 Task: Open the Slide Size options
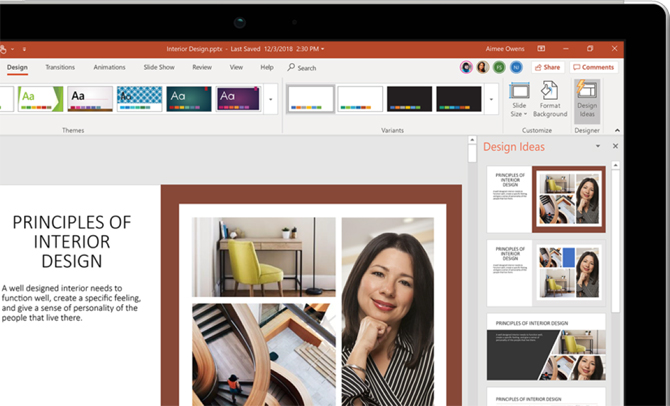pos(519,100)
